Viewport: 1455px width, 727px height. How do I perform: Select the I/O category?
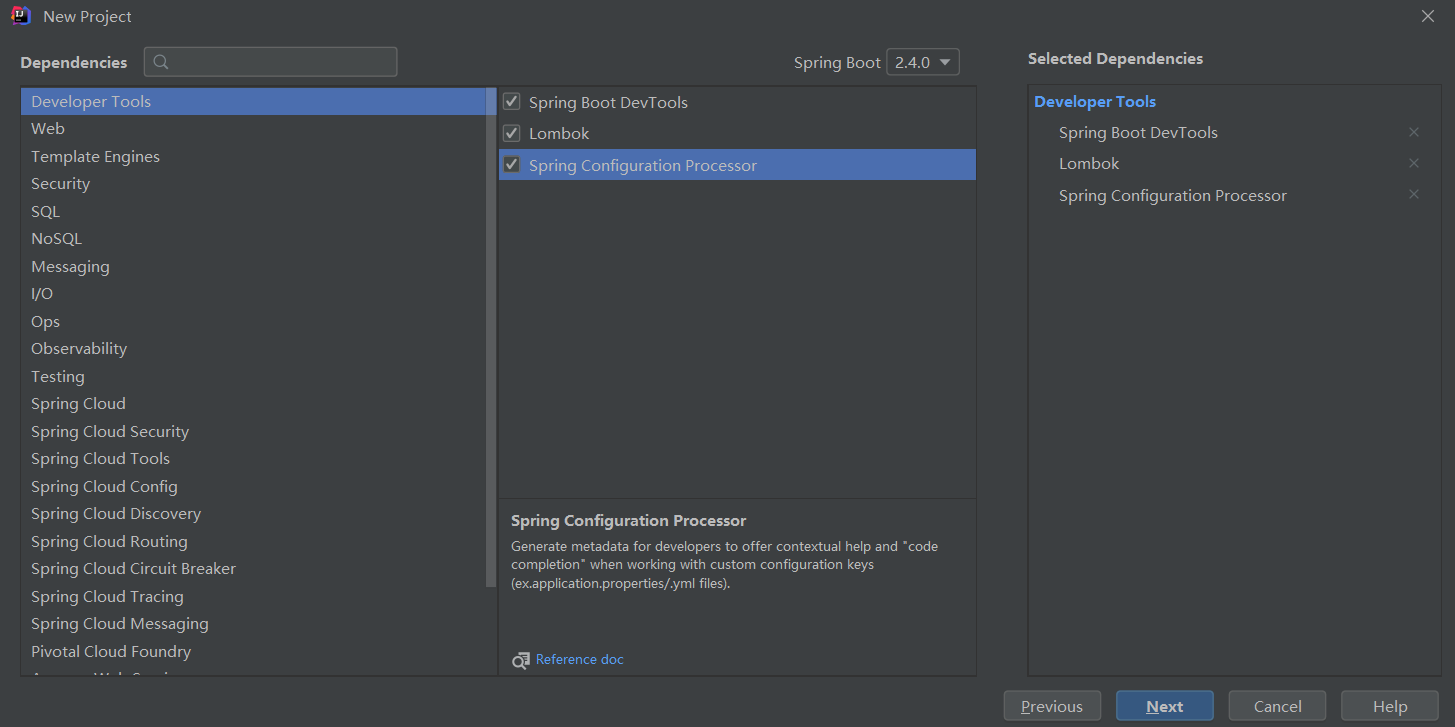253,294
